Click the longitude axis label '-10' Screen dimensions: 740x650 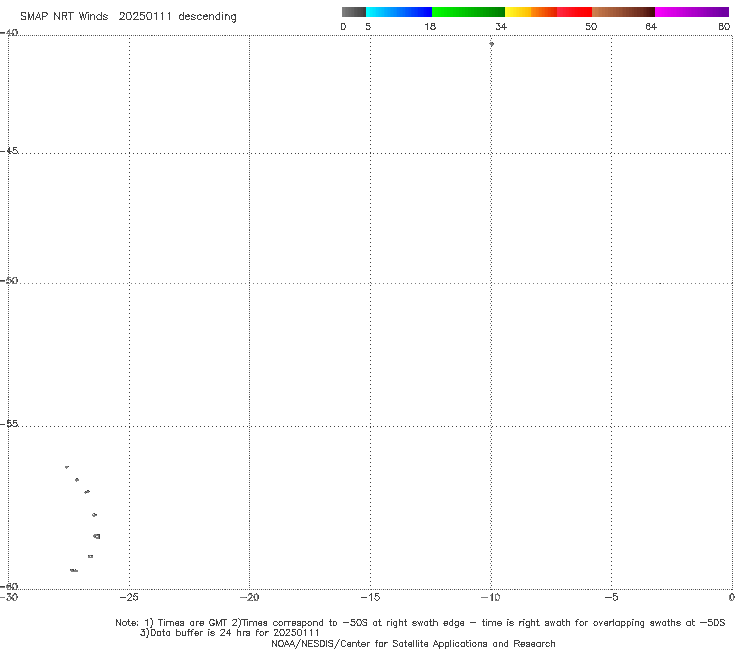491,598
